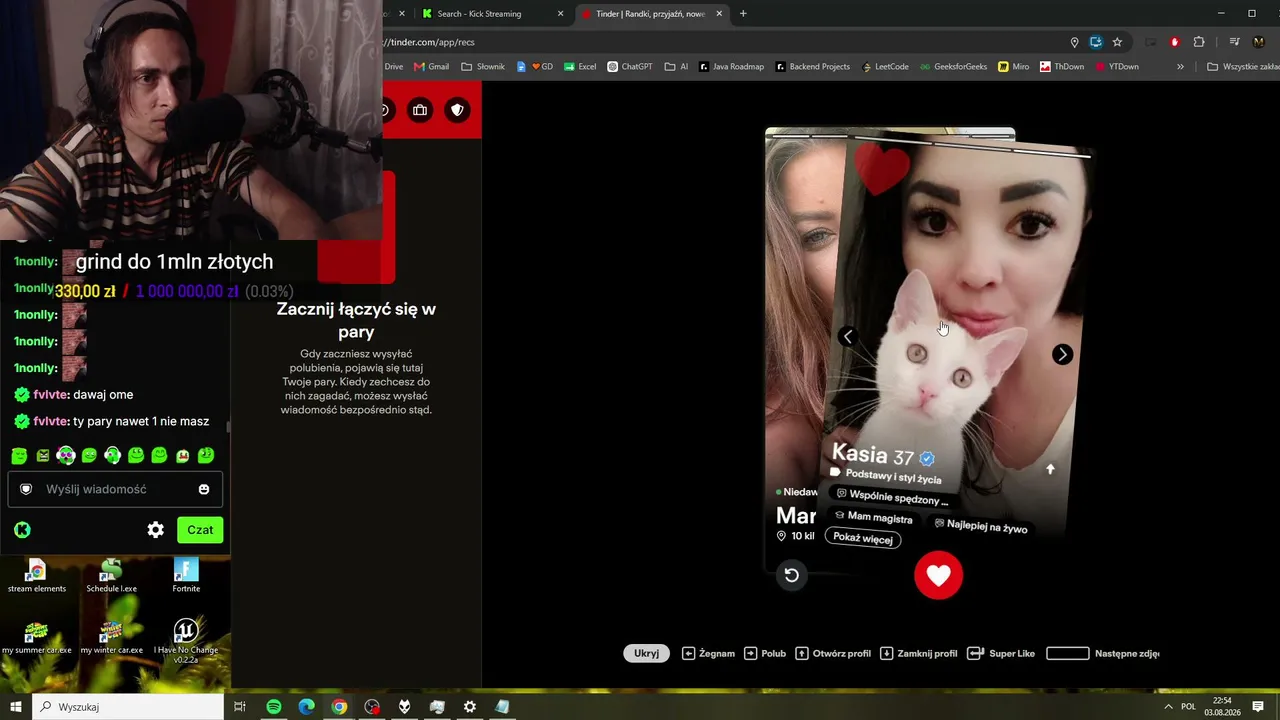
Task: Click the 'Wyślij wiadomość' chat input
Action: point(116,489)
